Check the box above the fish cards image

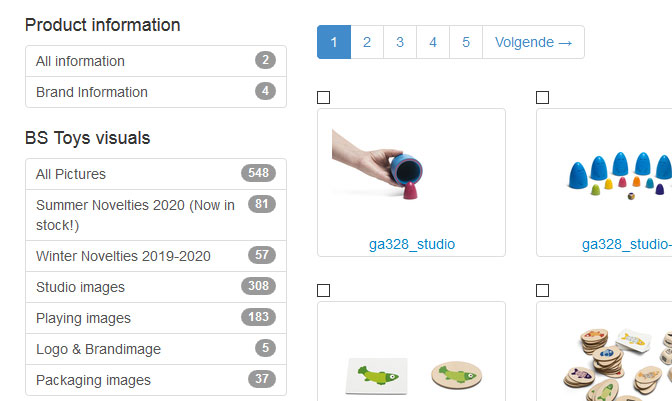(x=323, y=291)
